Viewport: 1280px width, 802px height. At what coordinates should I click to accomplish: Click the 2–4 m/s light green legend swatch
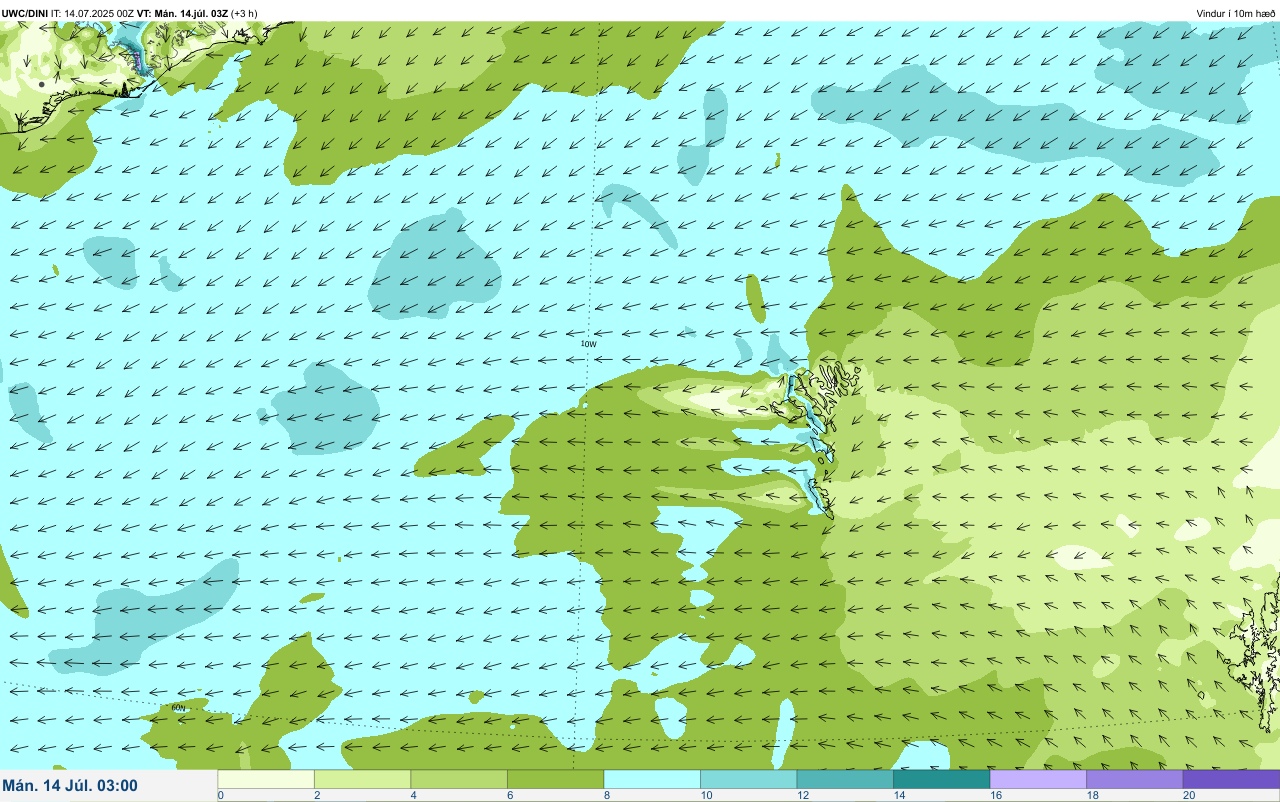362,779
